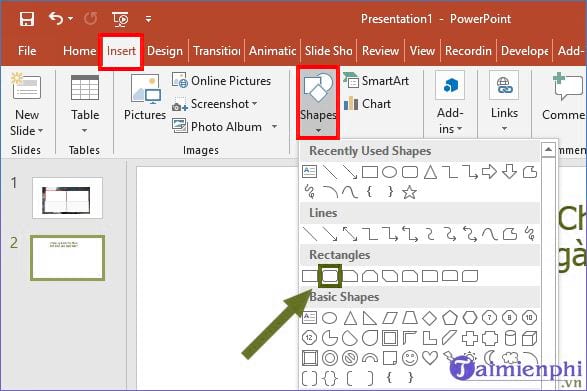Go to the Slide Show tab

[328, 51]
